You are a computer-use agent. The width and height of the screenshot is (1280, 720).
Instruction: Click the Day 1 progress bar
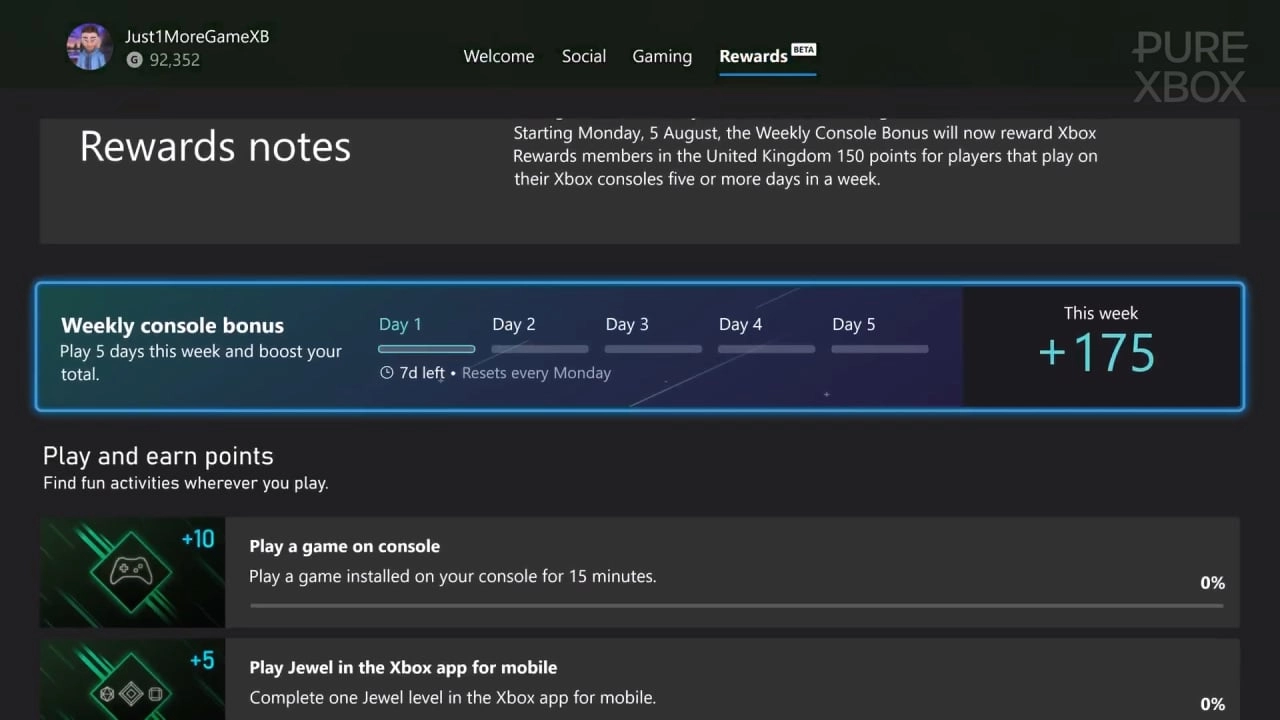click(x=426, y=349)
